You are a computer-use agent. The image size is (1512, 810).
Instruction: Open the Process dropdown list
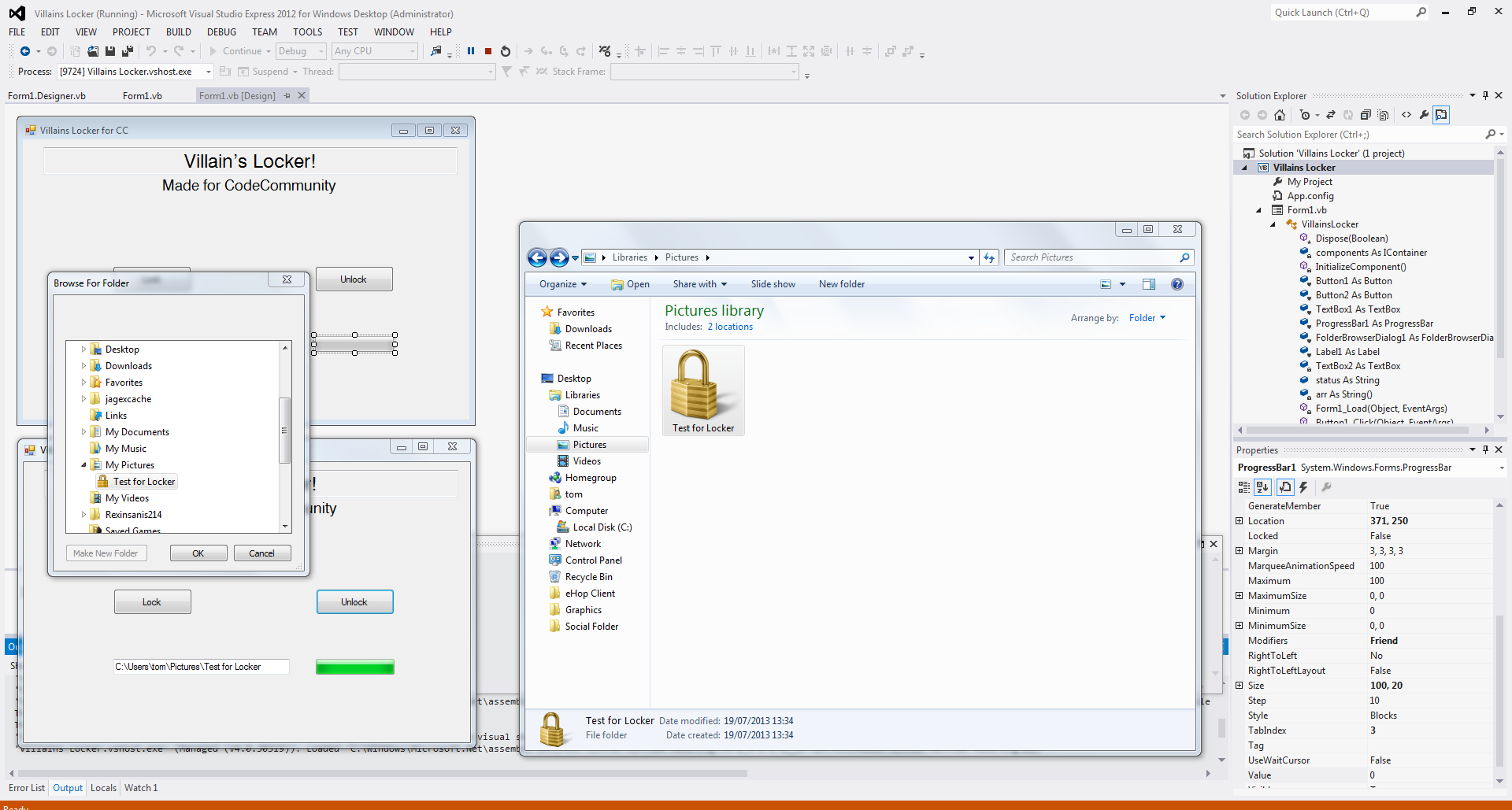coord(209,72)
